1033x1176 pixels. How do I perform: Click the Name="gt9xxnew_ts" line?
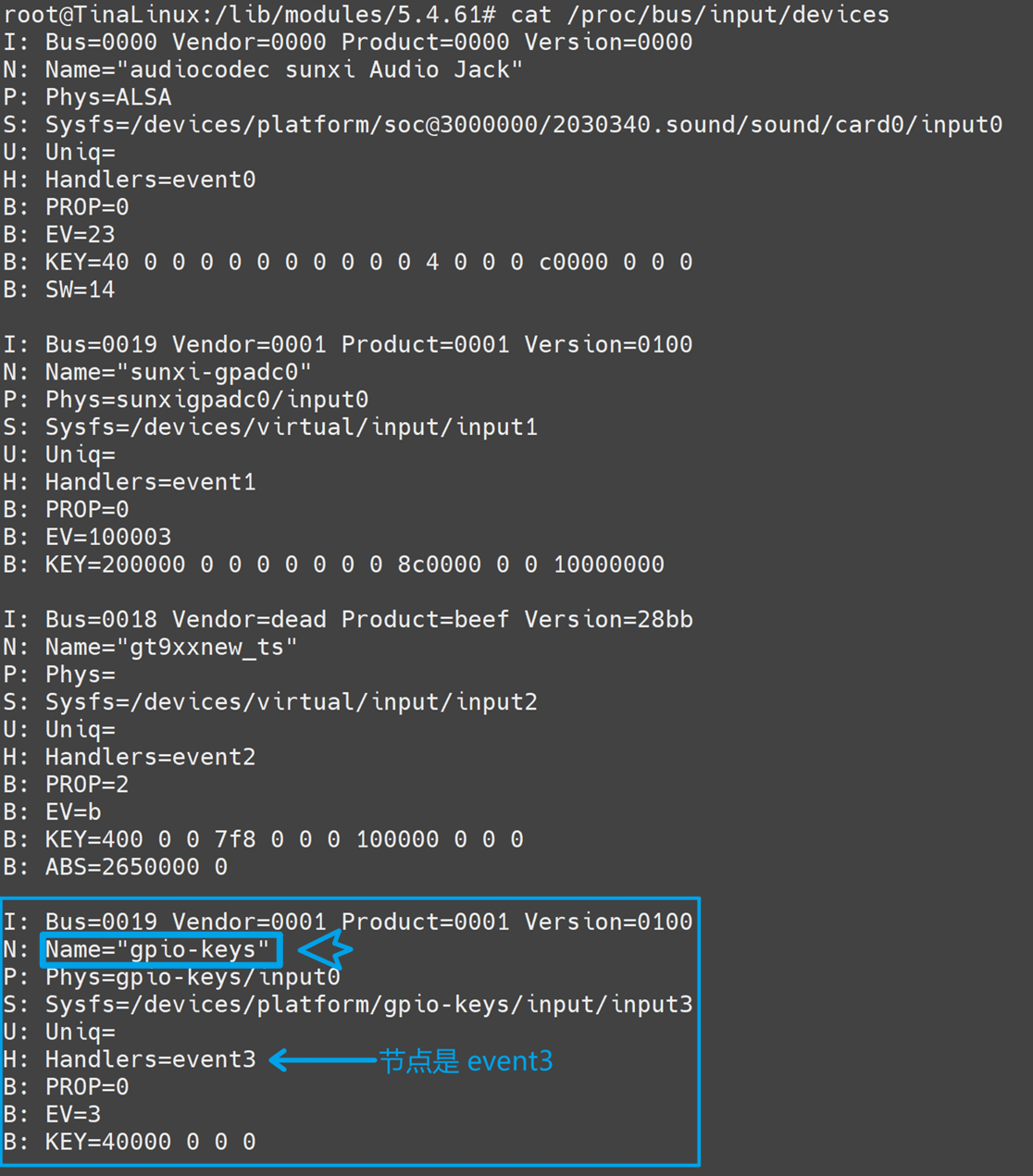coord(150,647)
